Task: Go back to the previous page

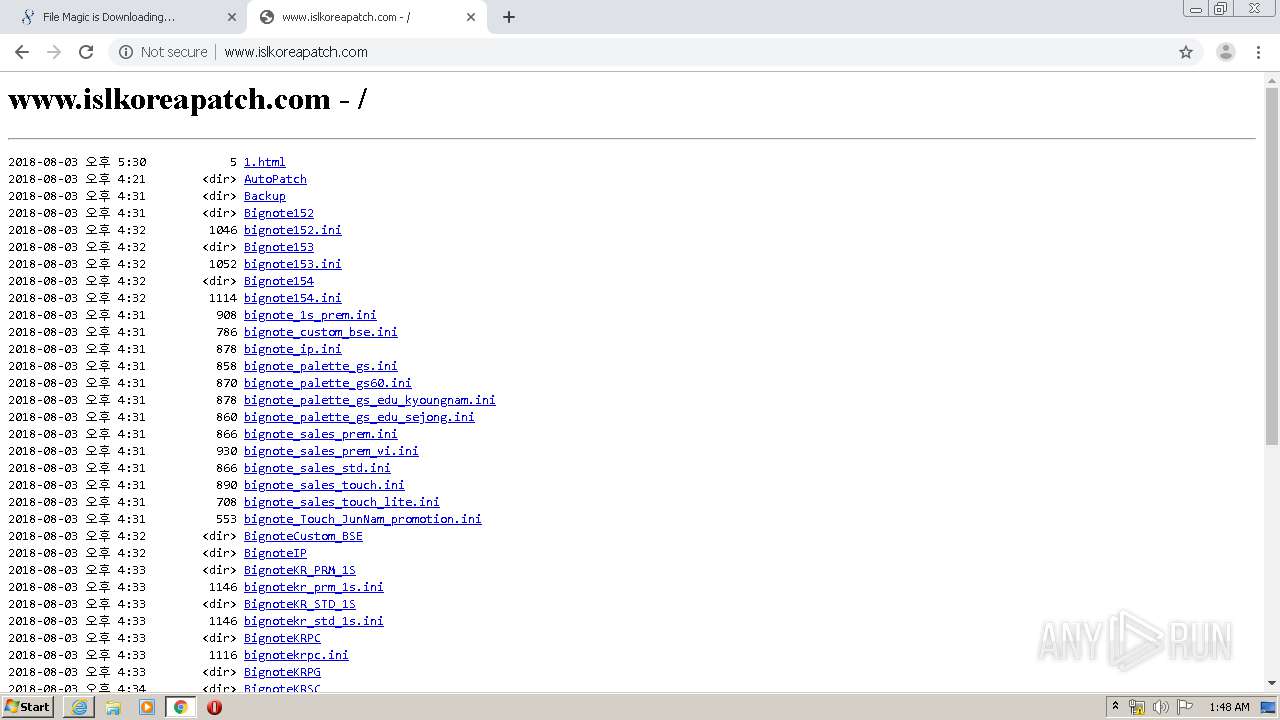Action: tap(22, 52)
